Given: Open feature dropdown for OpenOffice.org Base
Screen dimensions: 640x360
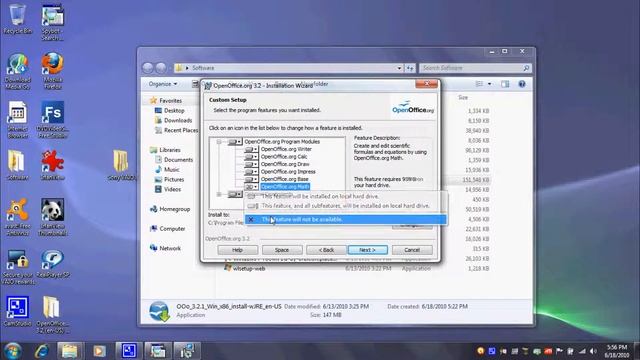Looking at the screenshot, I should [251, 179].
